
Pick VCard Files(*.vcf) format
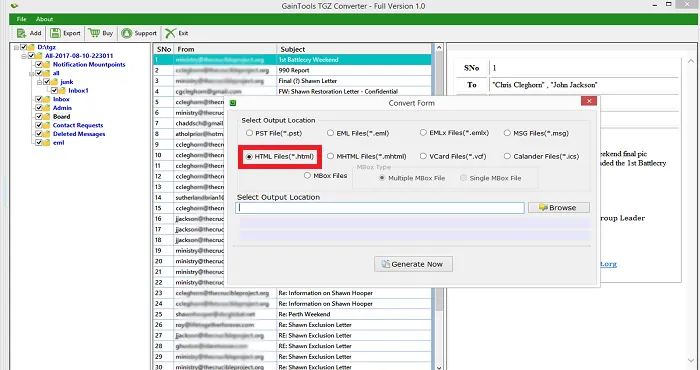[423, 156]
